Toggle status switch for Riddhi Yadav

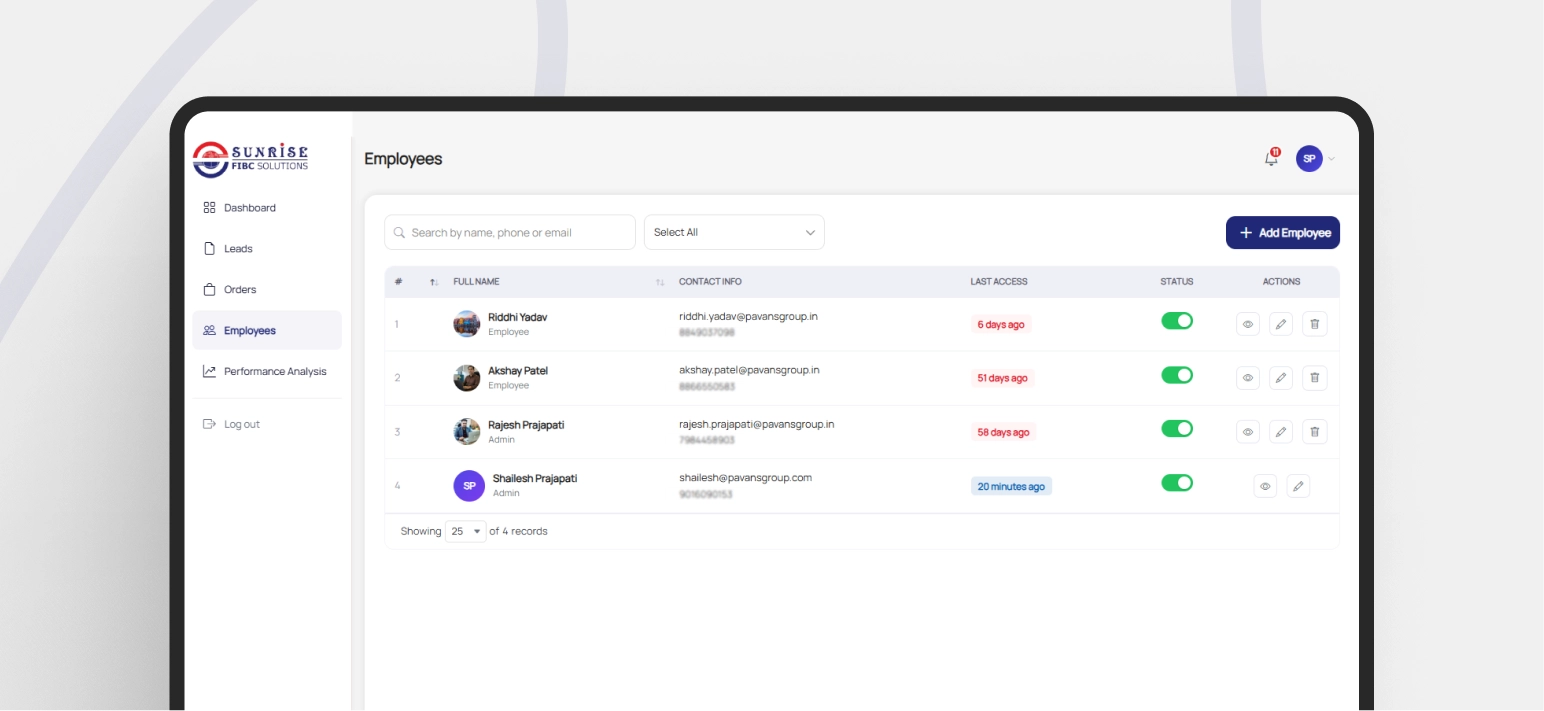point(1177,321)
